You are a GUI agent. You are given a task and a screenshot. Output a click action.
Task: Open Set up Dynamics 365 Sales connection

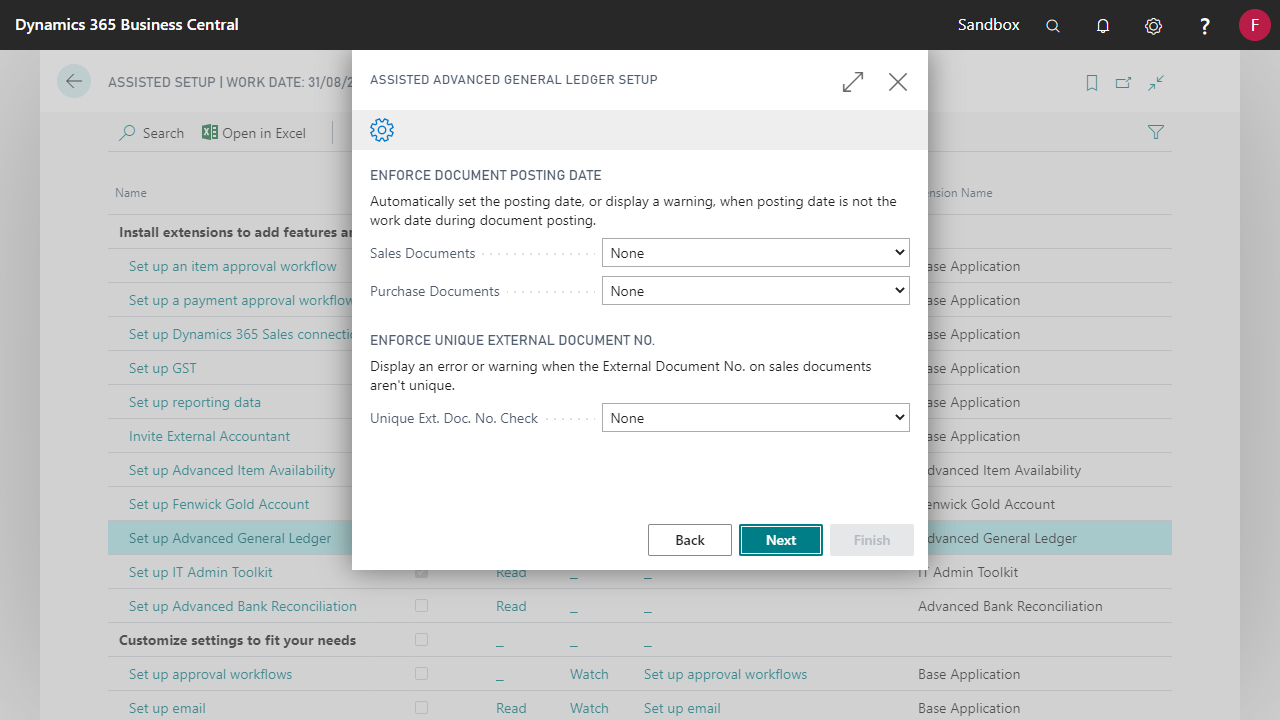click(x=240, y=334)
